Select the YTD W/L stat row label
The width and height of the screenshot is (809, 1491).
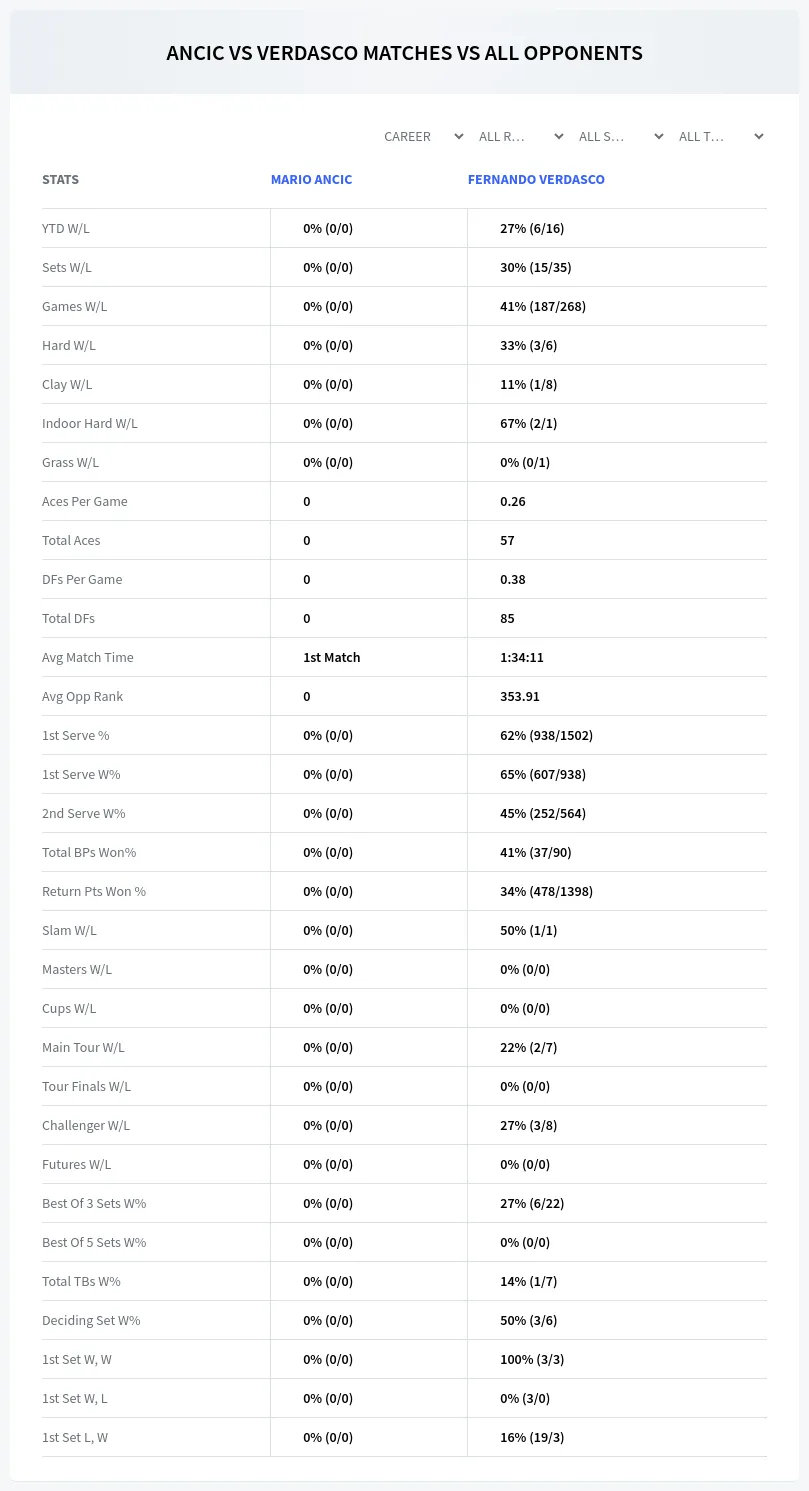(66, 228)
